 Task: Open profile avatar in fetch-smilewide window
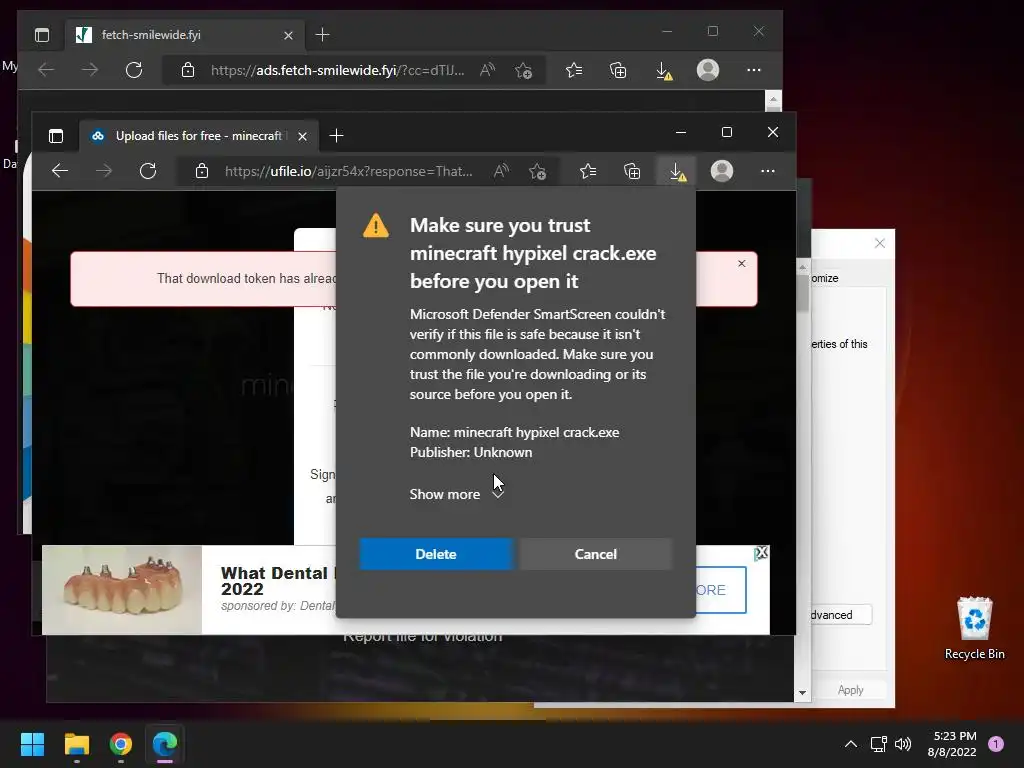click(708, 70)
